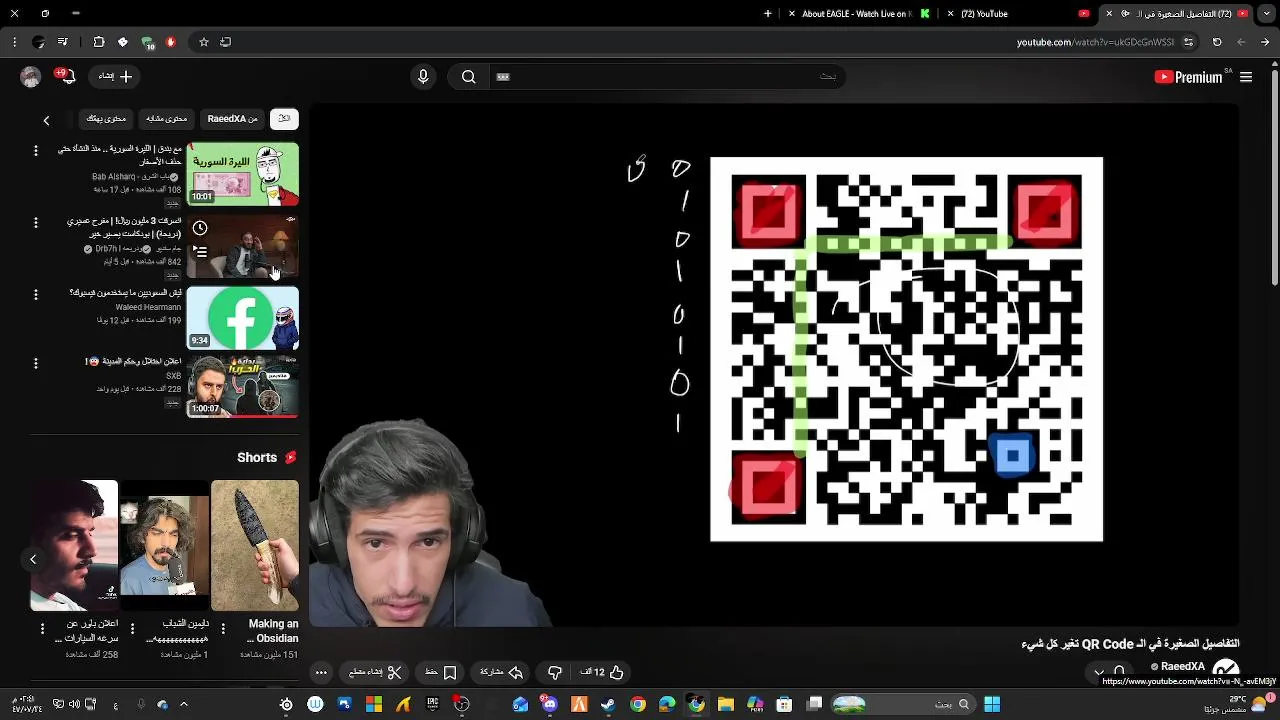Open the notifications bell with 9+ badge
Image resolution: width=1280 pixels, height=720 pixels.
point(66,77)
